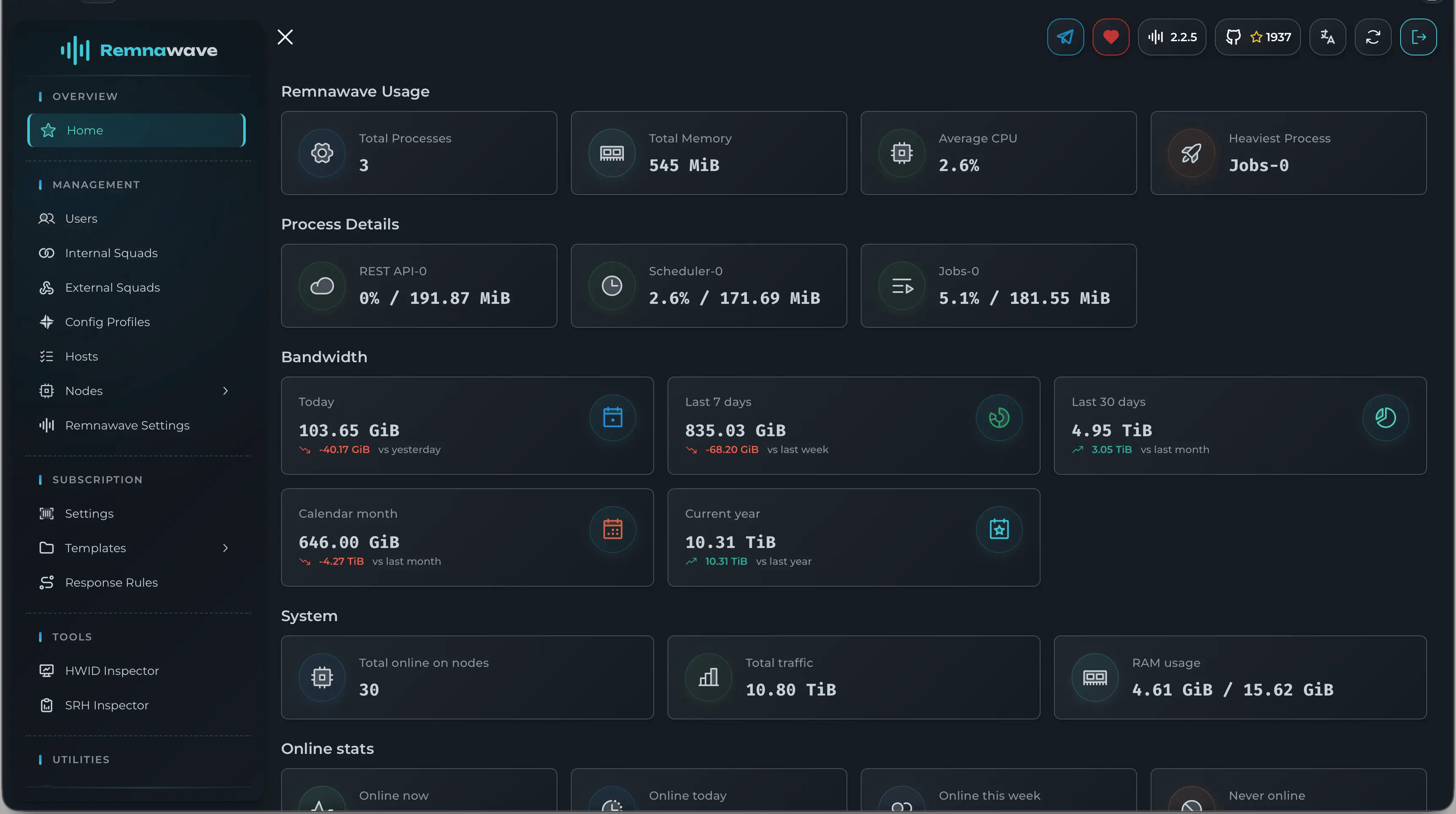Image resolution: width=1456 pixels, height=814 pixels.
Task: Click the 646.00 GiB value
Action: 350,543
